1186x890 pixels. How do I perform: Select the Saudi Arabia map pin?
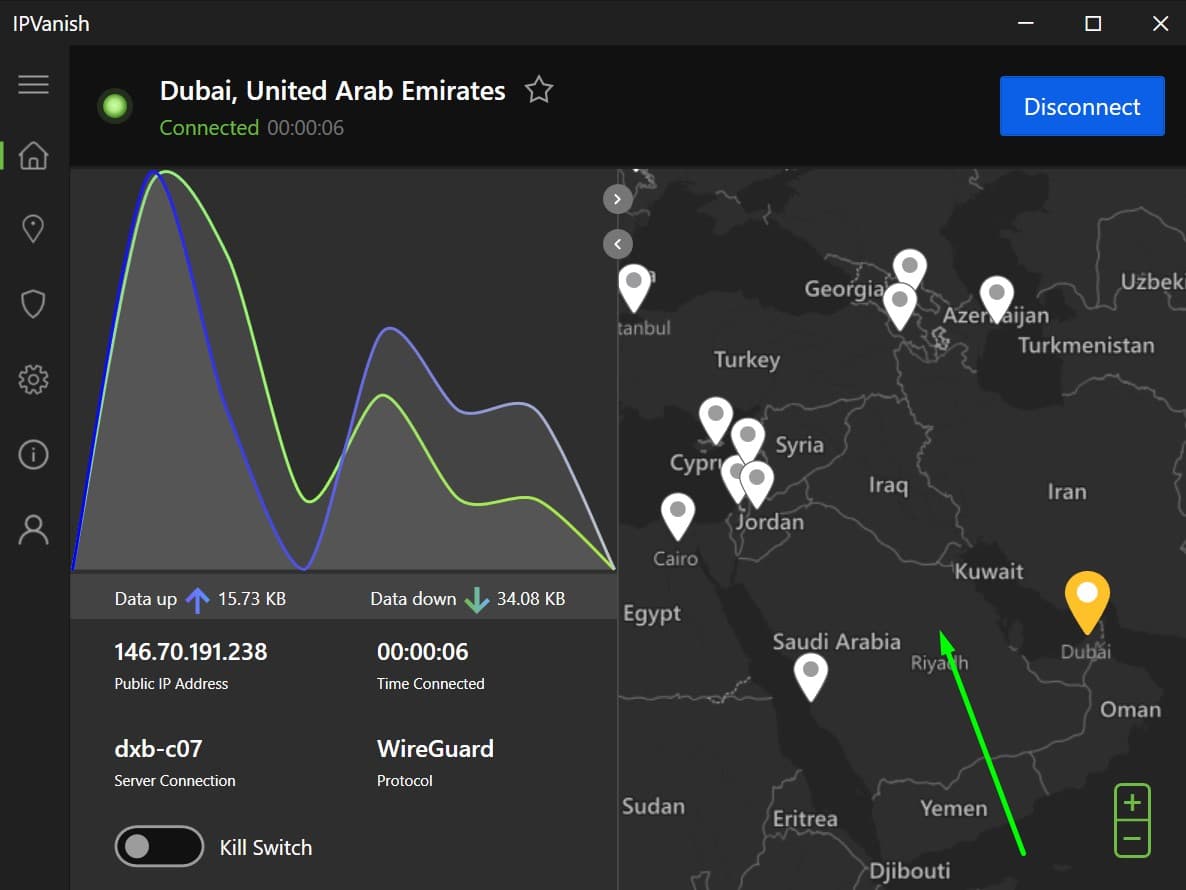click(811, 676)
